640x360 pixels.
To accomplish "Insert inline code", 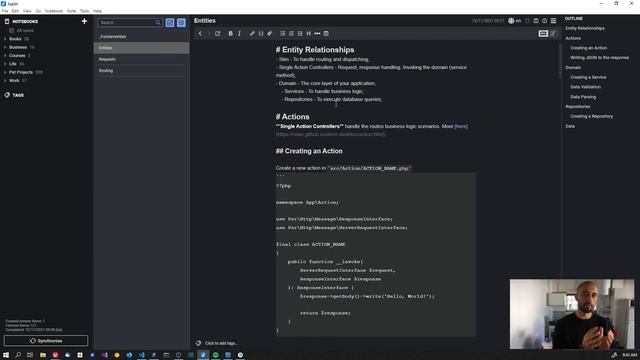I will pos(261,33).
